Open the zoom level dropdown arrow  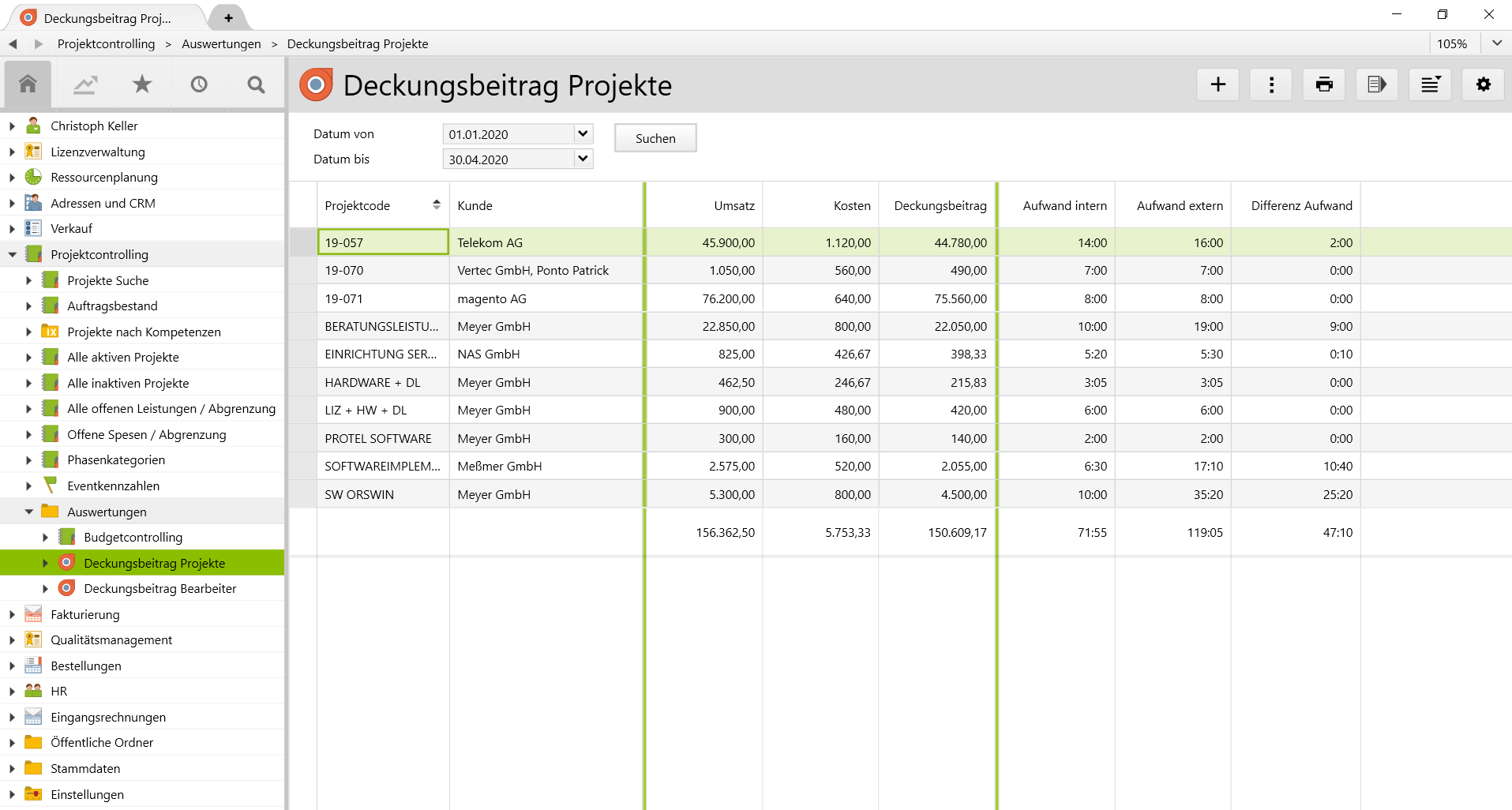(1496, 43)
